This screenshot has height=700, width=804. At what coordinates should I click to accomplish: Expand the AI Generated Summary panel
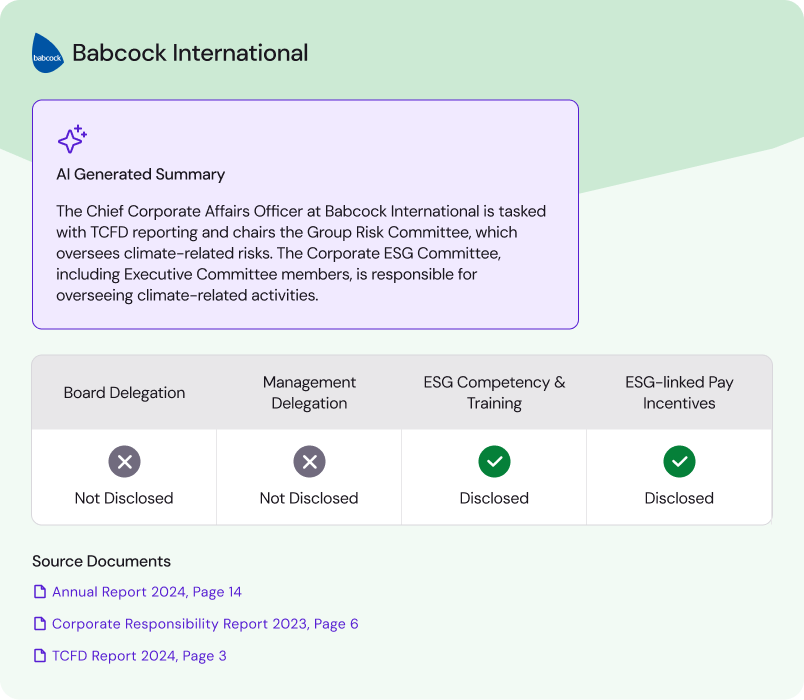coord(305,215)
